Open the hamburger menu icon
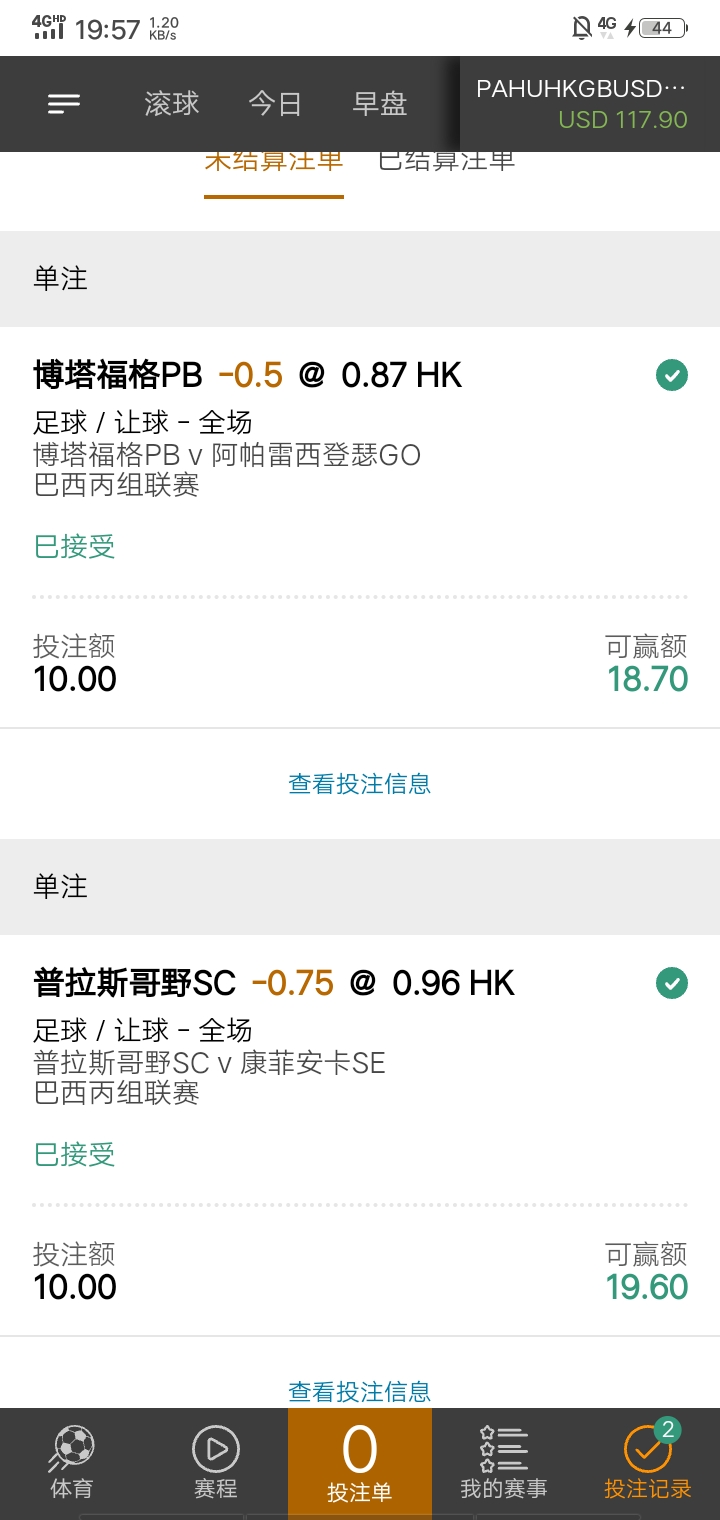Image resolution: width=720 pixels, height=1520 pixels. (64, 103)
